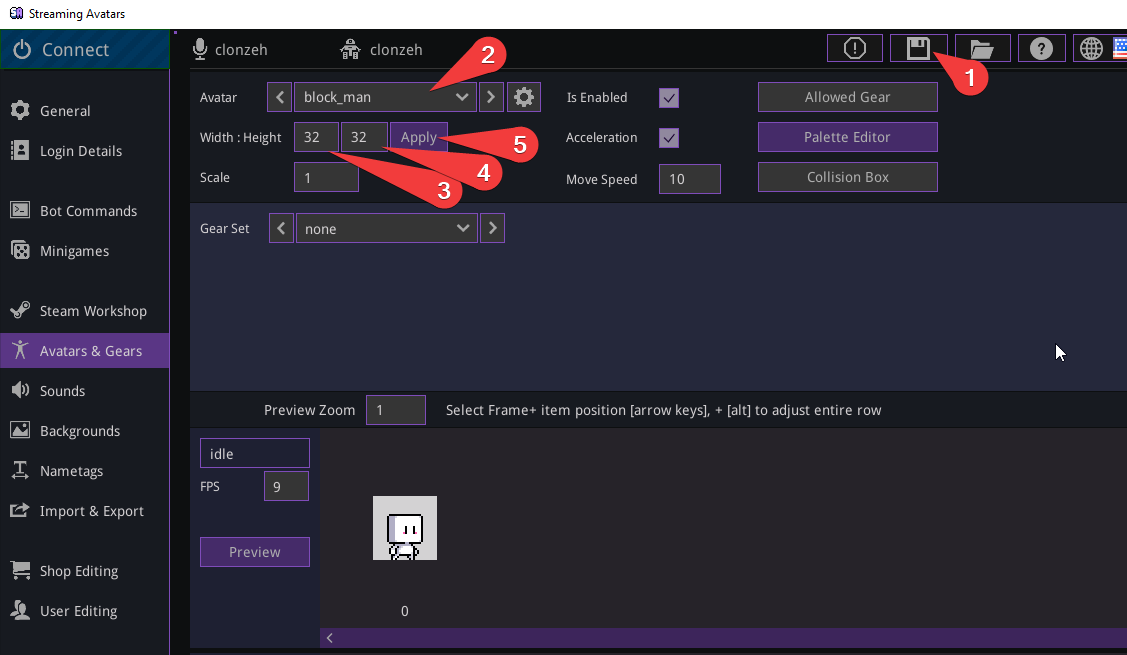
Task: Click the horizontal scrollbar left arrow
Action: (x=330, y=638)
